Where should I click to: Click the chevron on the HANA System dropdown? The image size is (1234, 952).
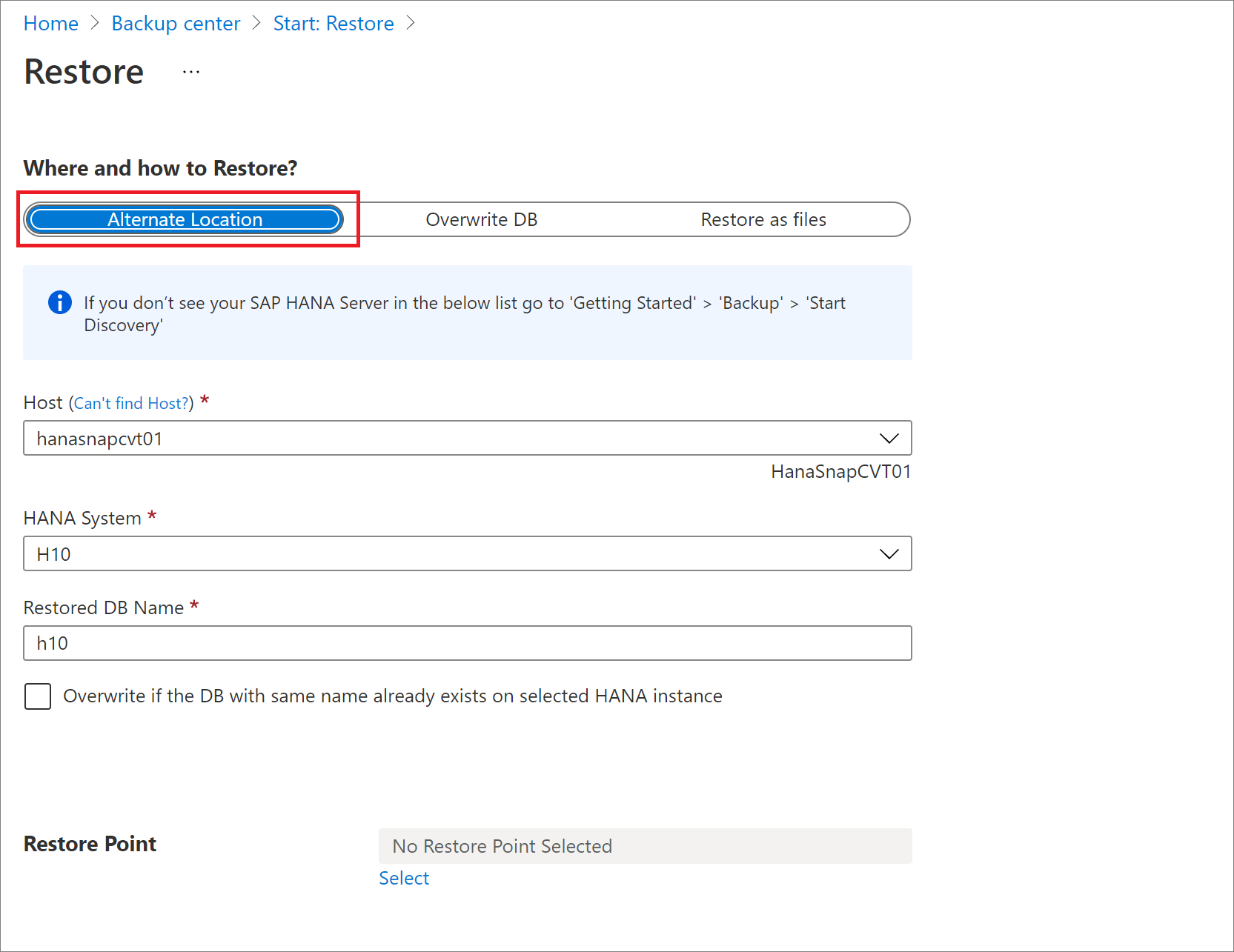click(x=889, y=553)
